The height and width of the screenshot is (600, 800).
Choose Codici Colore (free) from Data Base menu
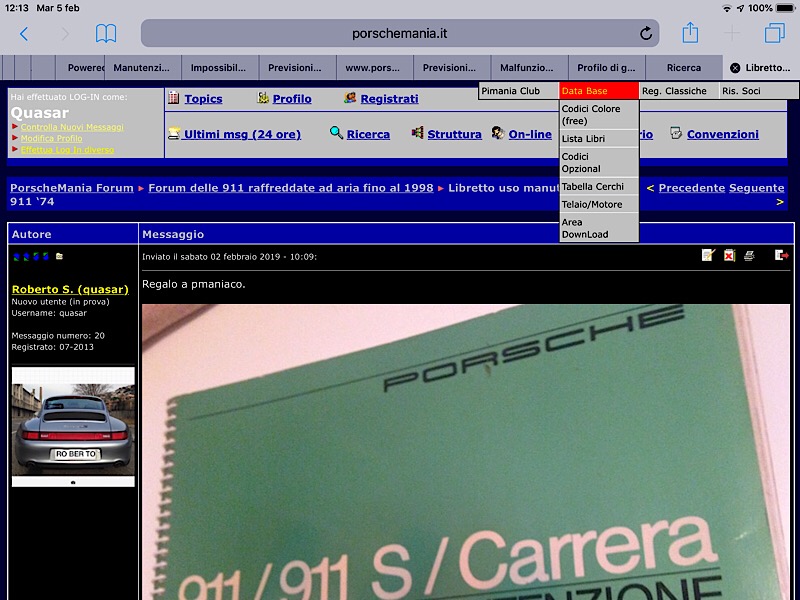coord(599,115)
